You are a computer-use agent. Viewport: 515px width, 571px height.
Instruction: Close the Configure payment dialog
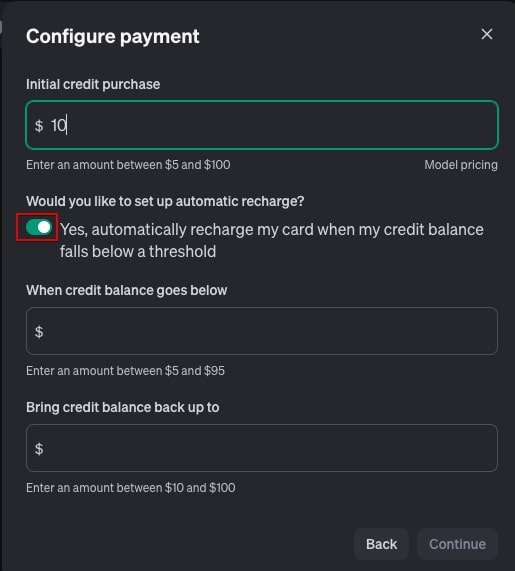point(487,34)
